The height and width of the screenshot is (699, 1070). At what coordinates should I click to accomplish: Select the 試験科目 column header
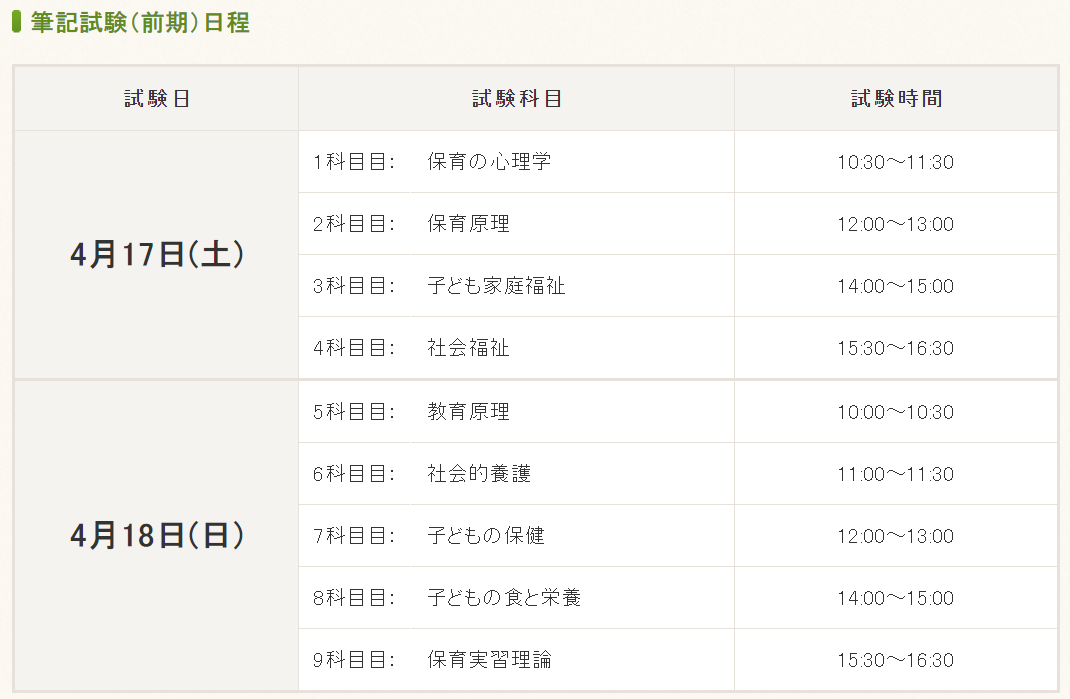pyautogui.click(x=517, y=99)
